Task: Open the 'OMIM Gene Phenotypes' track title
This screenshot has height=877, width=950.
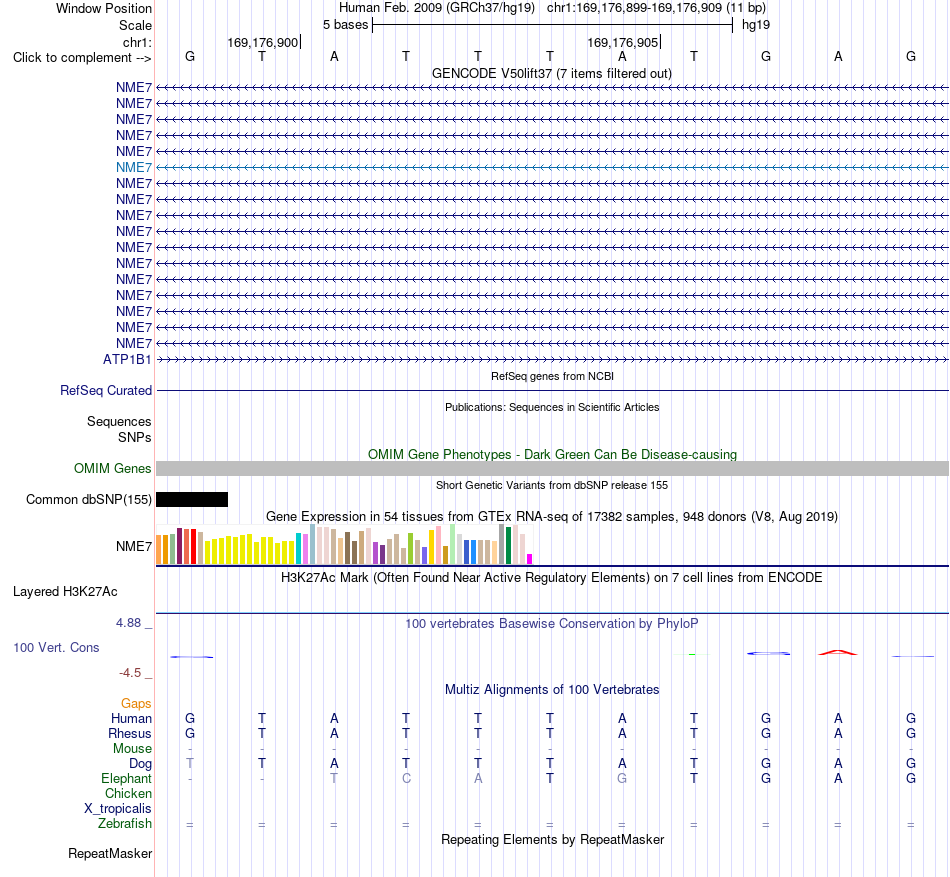Action: tap(552, 454)
